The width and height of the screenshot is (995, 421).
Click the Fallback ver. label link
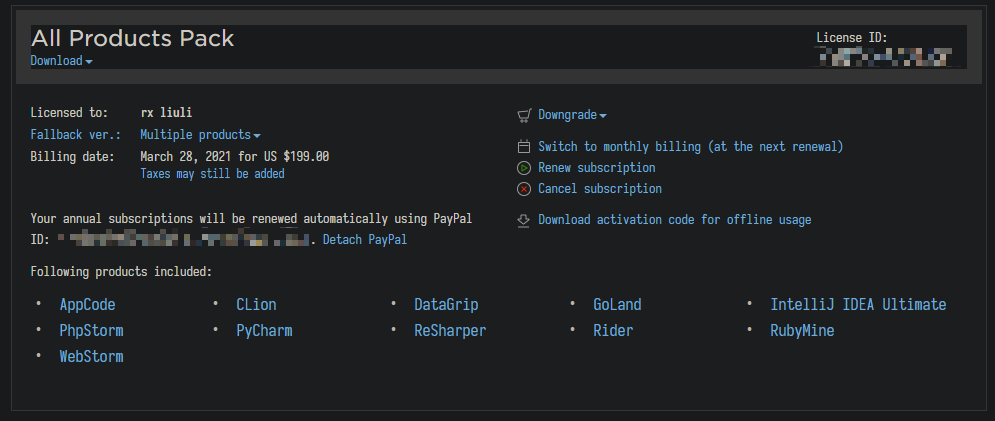tap(76, 135)
